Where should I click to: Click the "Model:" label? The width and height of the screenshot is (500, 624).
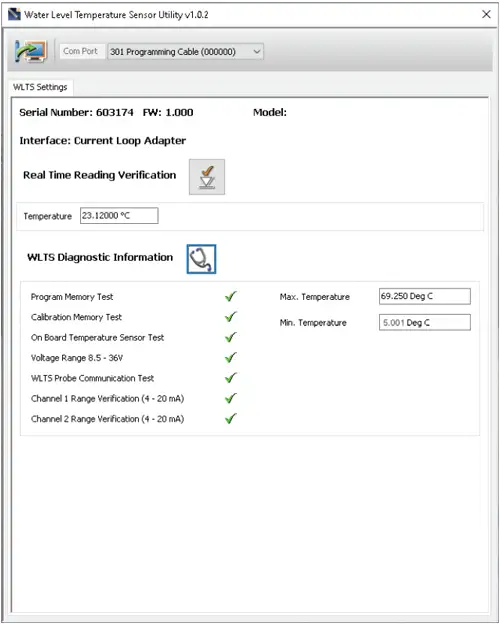270,113
